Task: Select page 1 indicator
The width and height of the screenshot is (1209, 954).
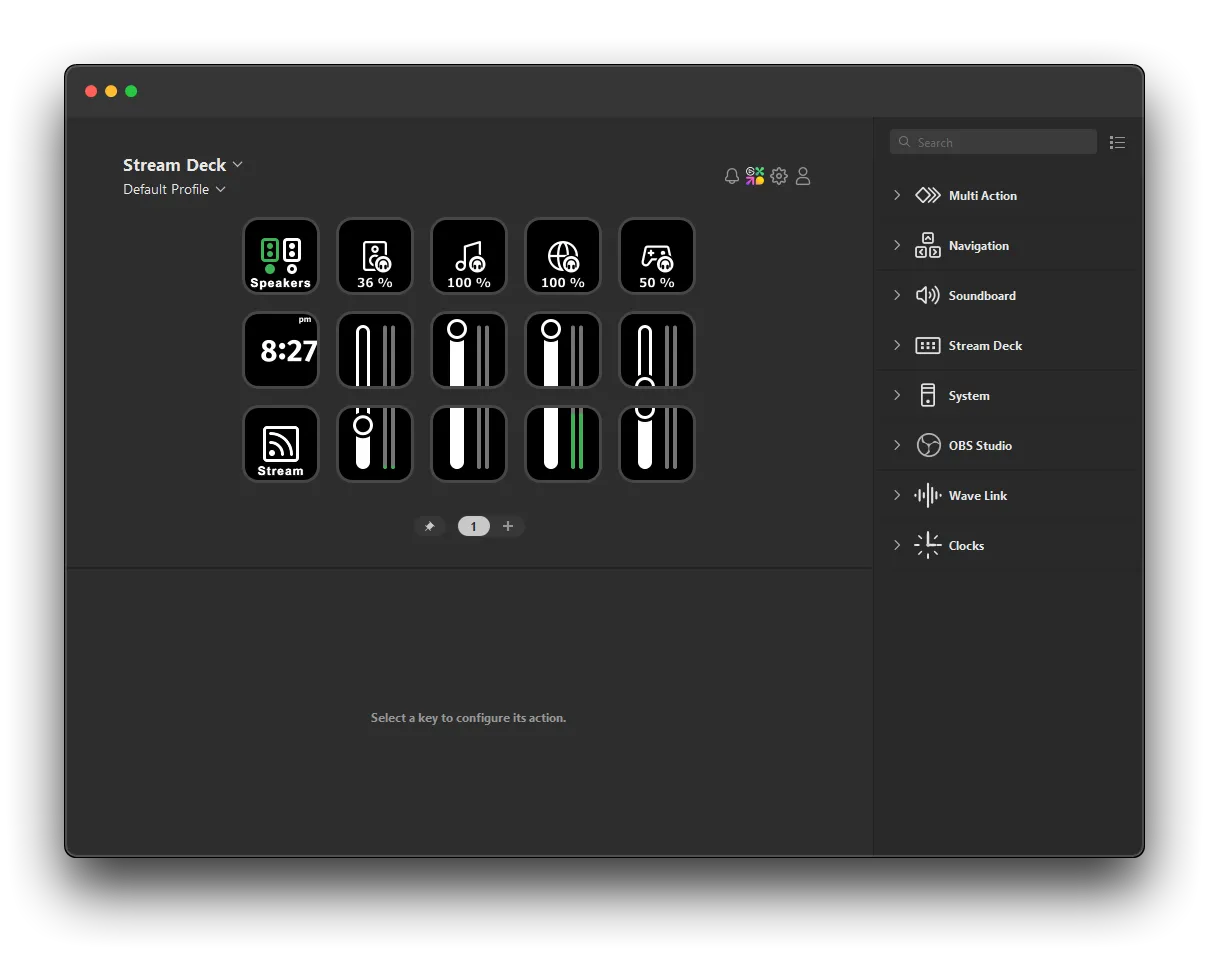Action: point(474,526)
